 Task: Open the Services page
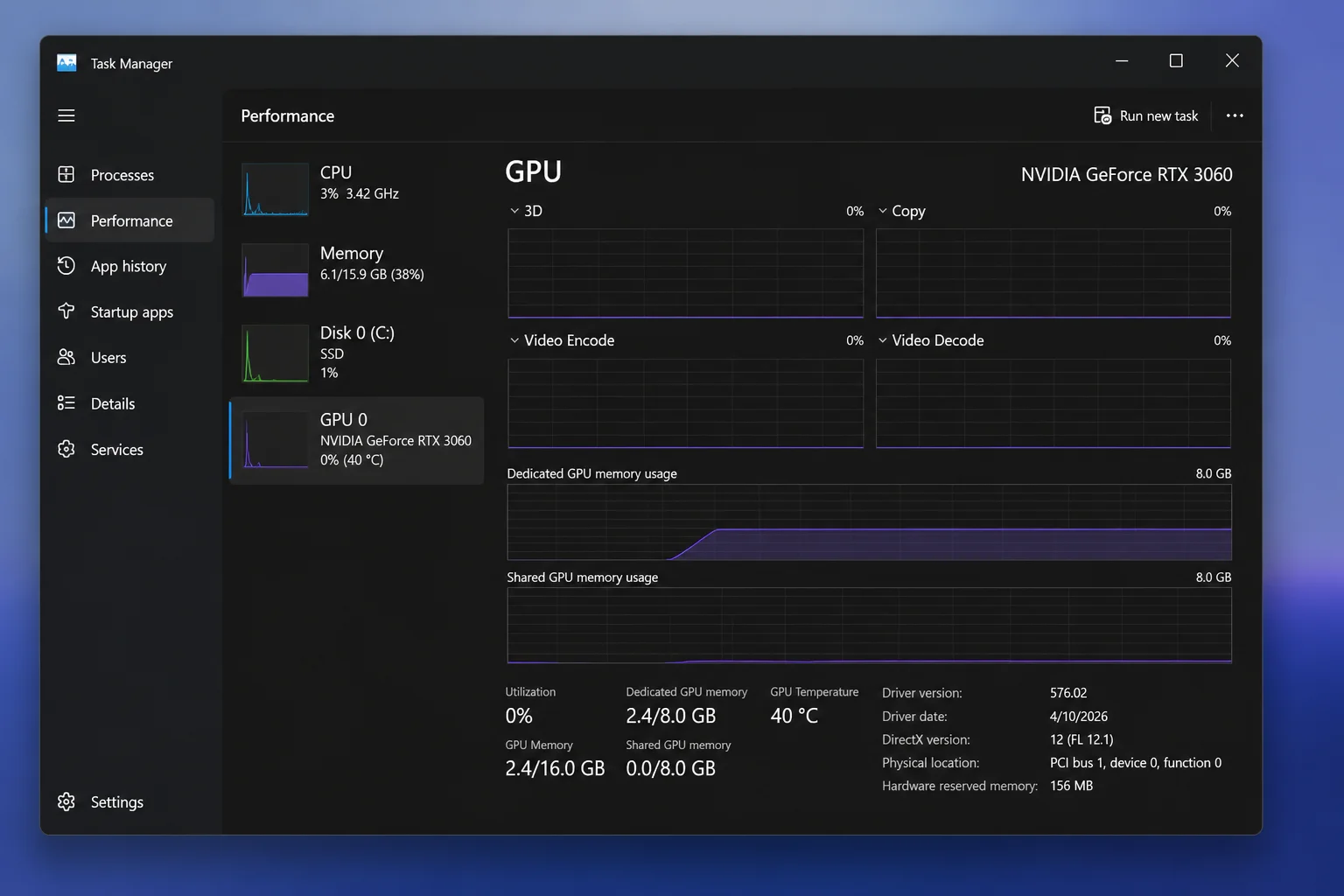click(129, 449)
